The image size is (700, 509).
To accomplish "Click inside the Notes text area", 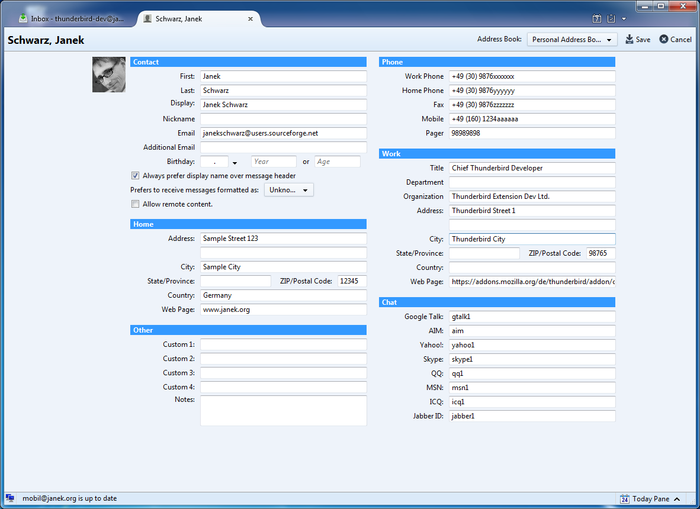I will pos(283,410).
